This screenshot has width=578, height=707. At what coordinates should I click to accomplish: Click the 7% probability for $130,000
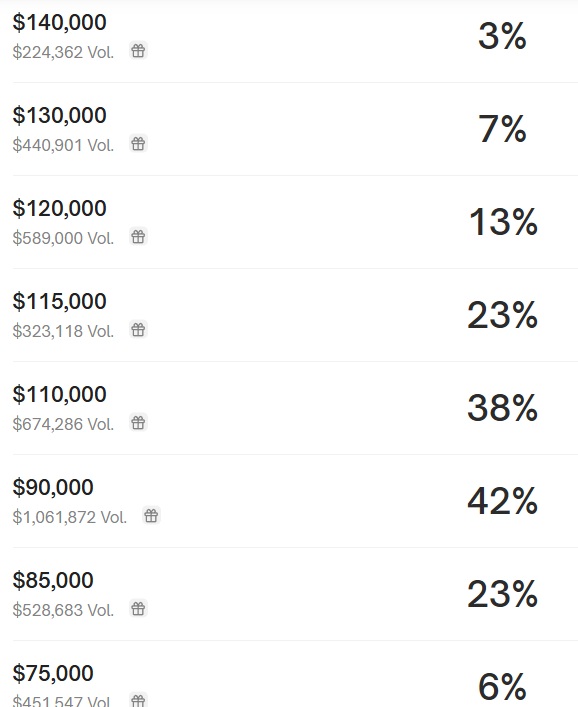click(502, 129)
